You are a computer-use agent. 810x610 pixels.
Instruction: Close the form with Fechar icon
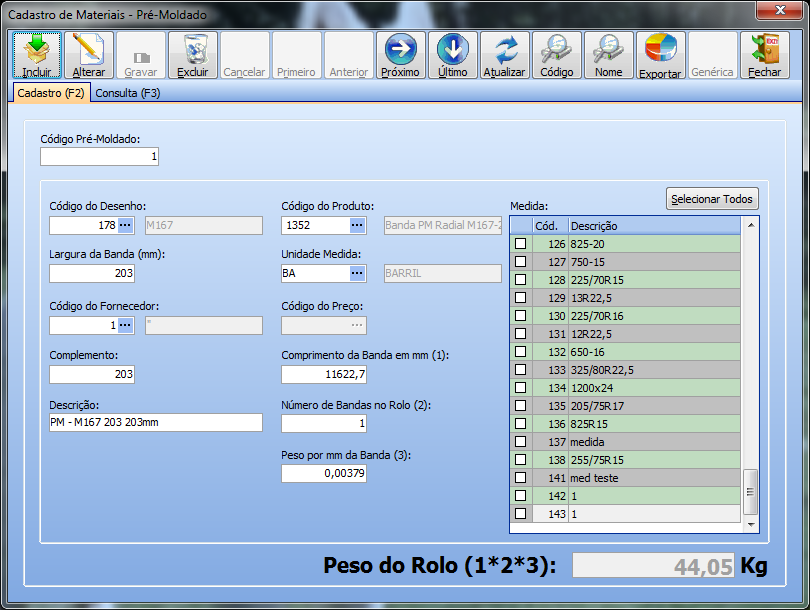(765, 55)
